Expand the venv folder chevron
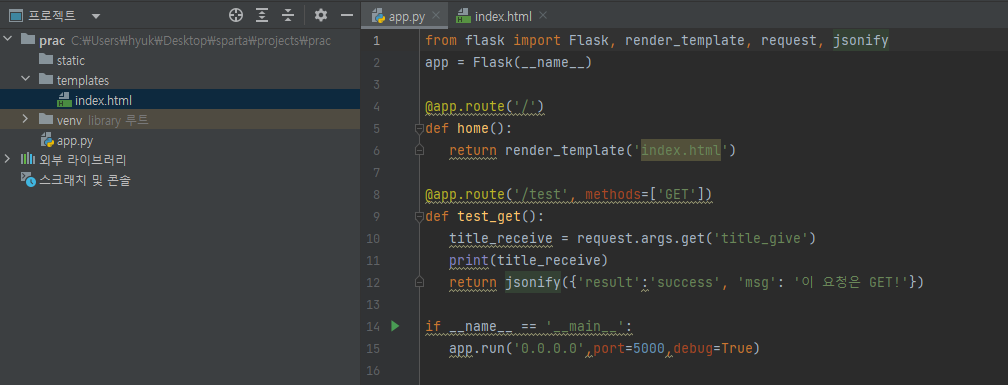The image size is (1008, 385). [26, 120]
